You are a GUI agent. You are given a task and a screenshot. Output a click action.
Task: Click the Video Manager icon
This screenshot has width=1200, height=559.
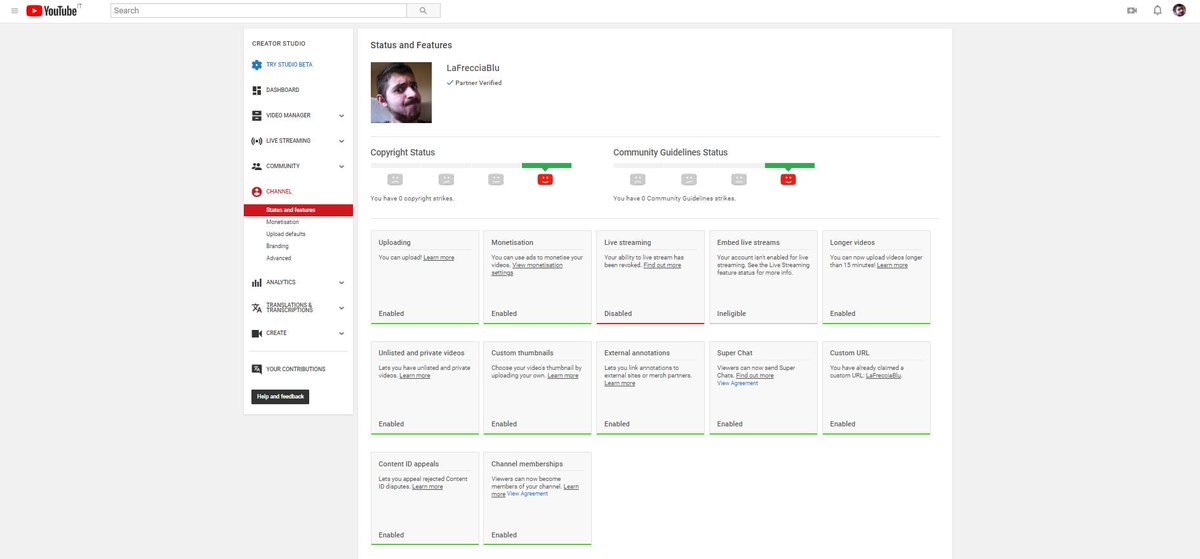[x=257, y=115]
